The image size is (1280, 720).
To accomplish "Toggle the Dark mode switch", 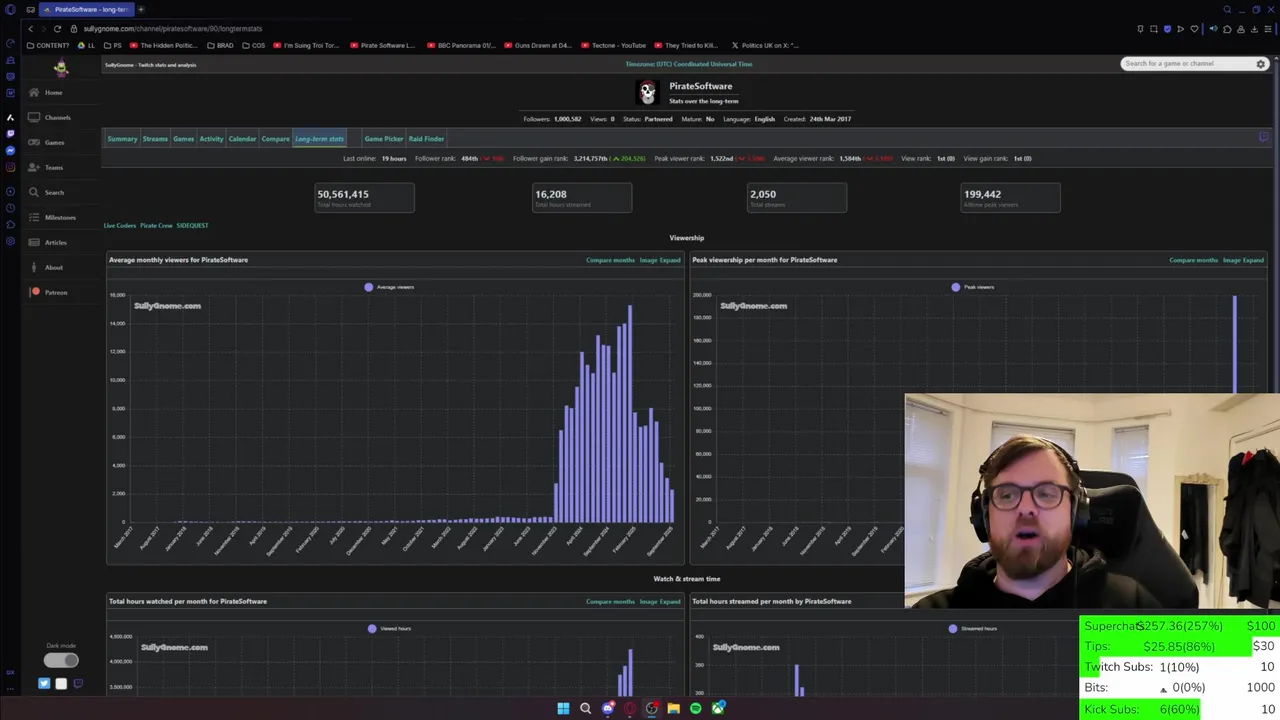I will [x=61, y=660].
